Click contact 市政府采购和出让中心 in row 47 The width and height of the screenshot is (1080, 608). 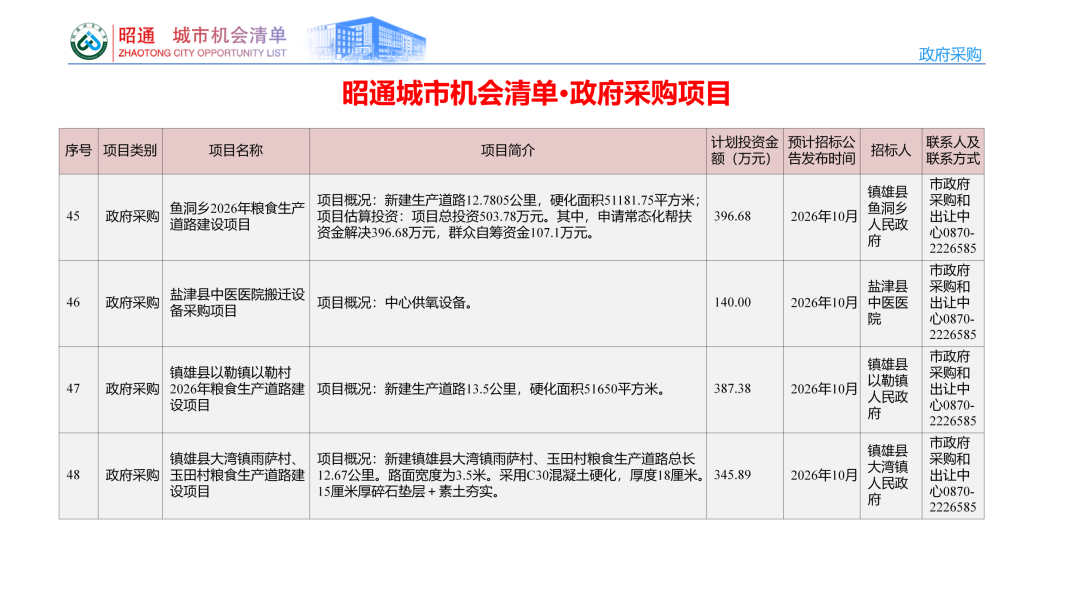click(953, 388)
